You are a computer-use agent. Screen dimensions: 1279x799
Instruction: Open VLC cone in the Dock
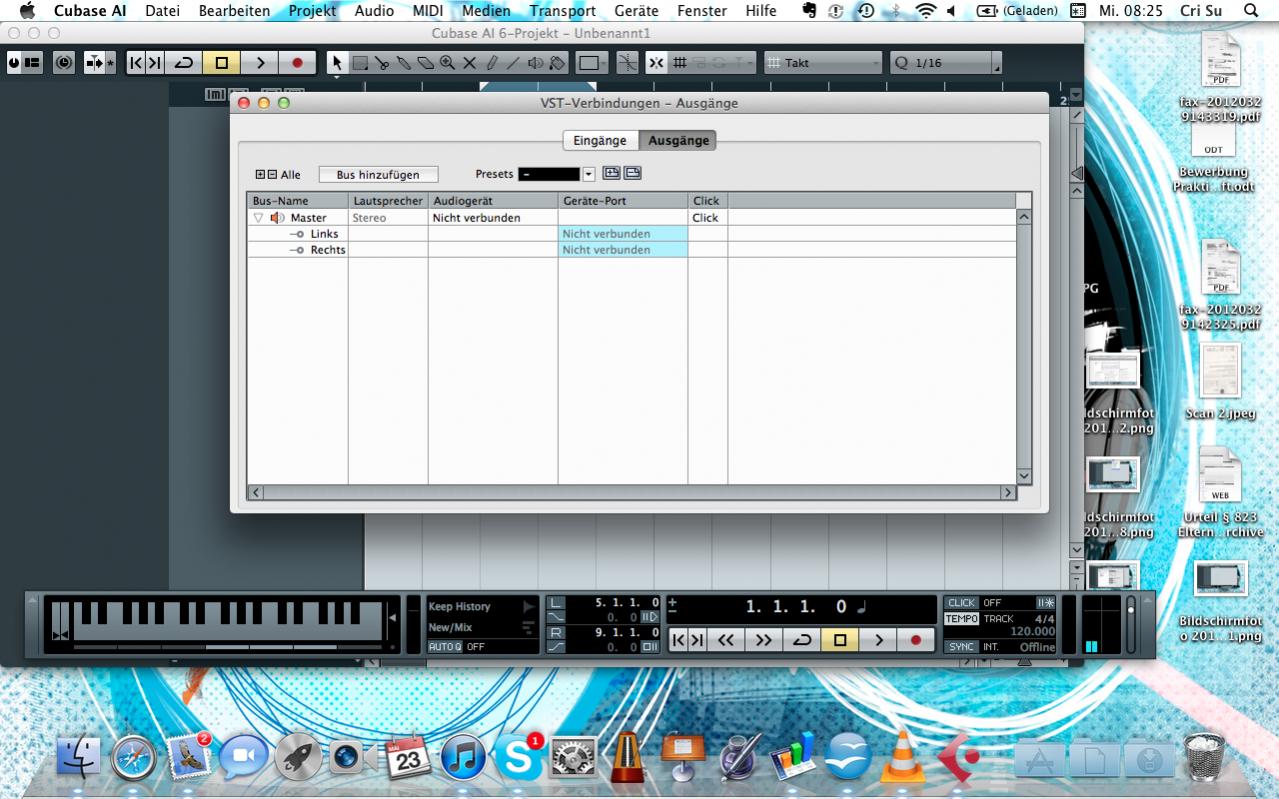pyautogui.click(x=903, y=758)
